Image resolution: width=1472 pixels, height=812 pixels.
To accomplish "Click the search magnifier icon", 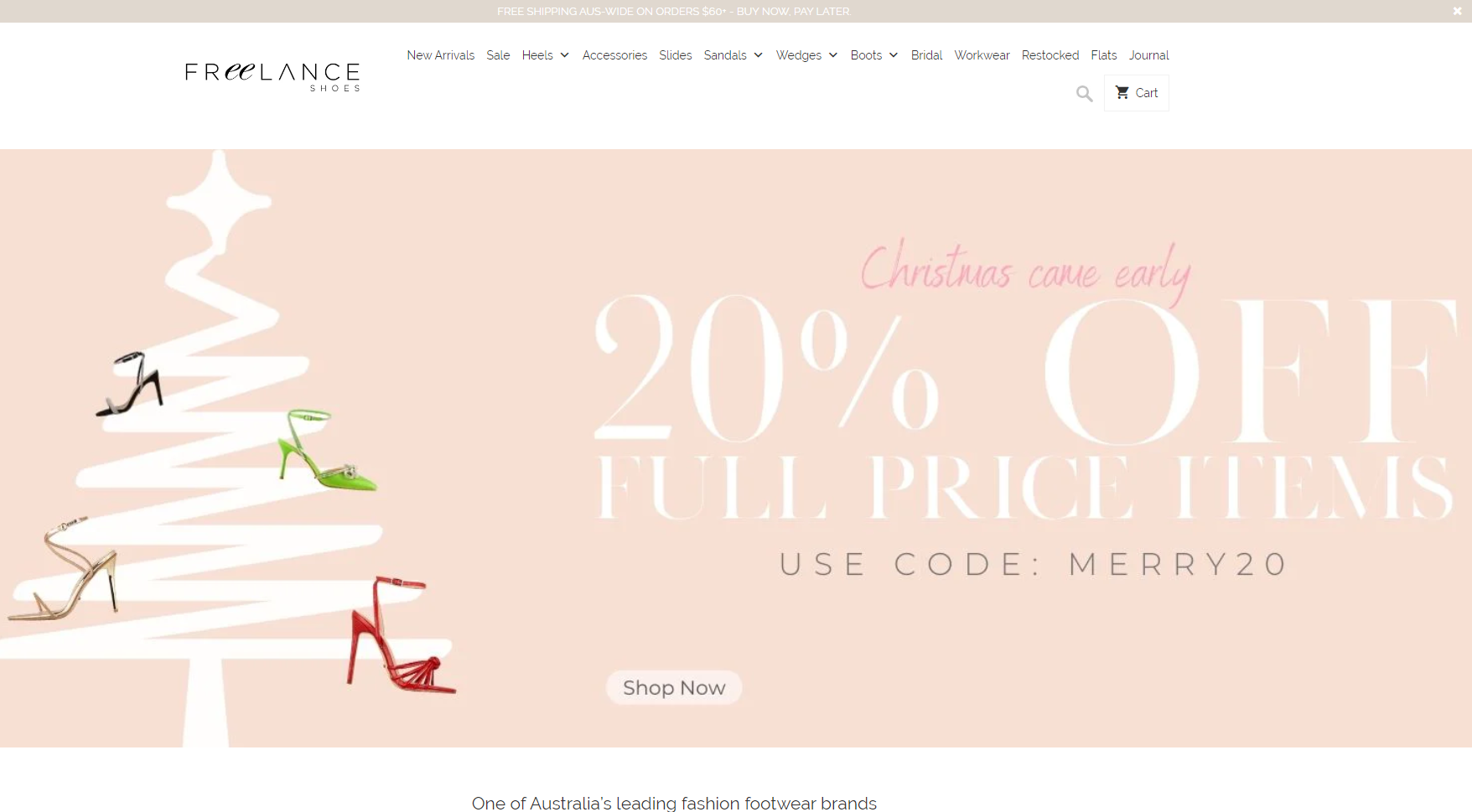I will (x=1085, y=94).
